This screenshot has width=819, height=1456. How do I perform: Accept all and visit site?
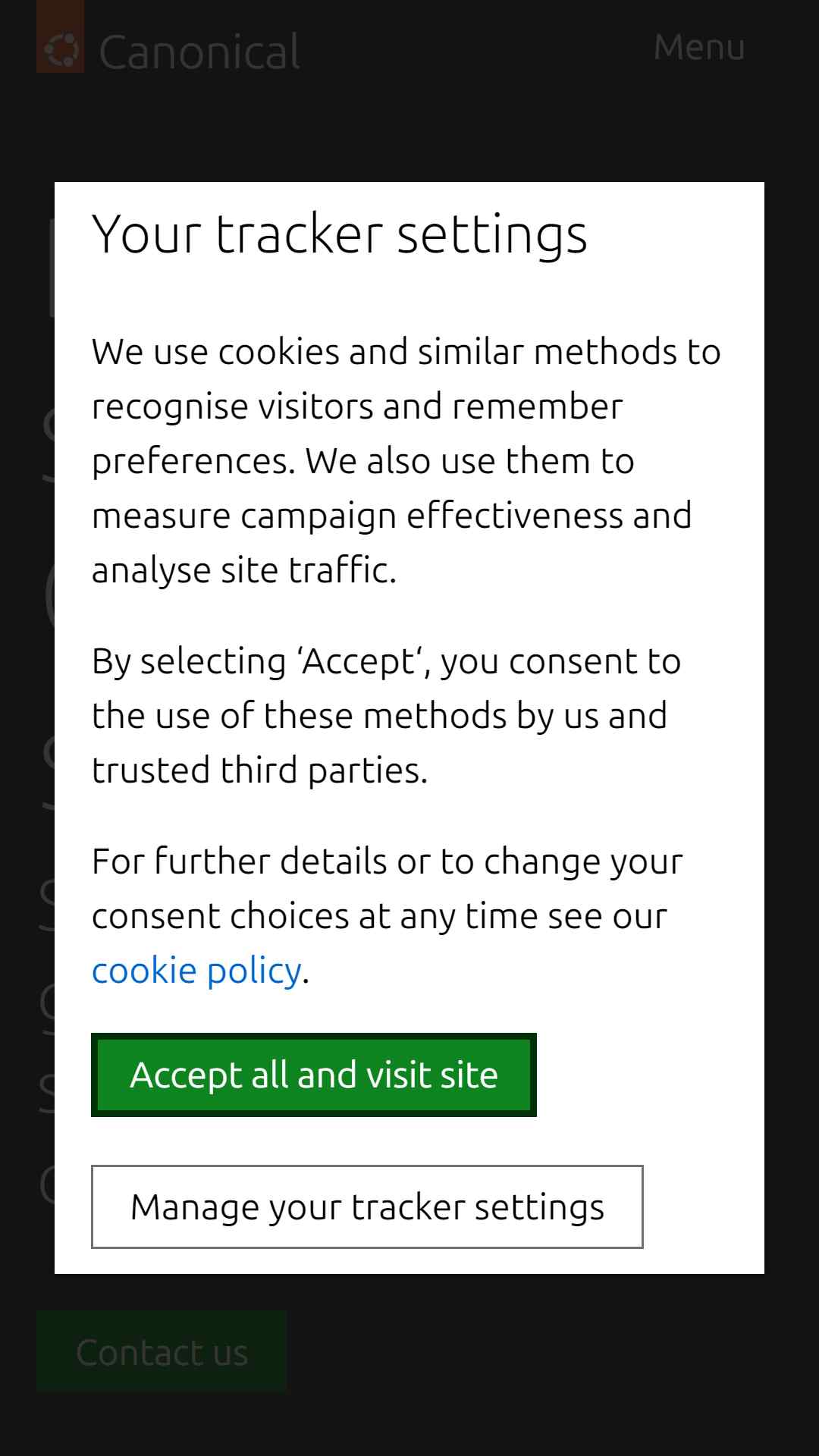(x=314, y=1075)
